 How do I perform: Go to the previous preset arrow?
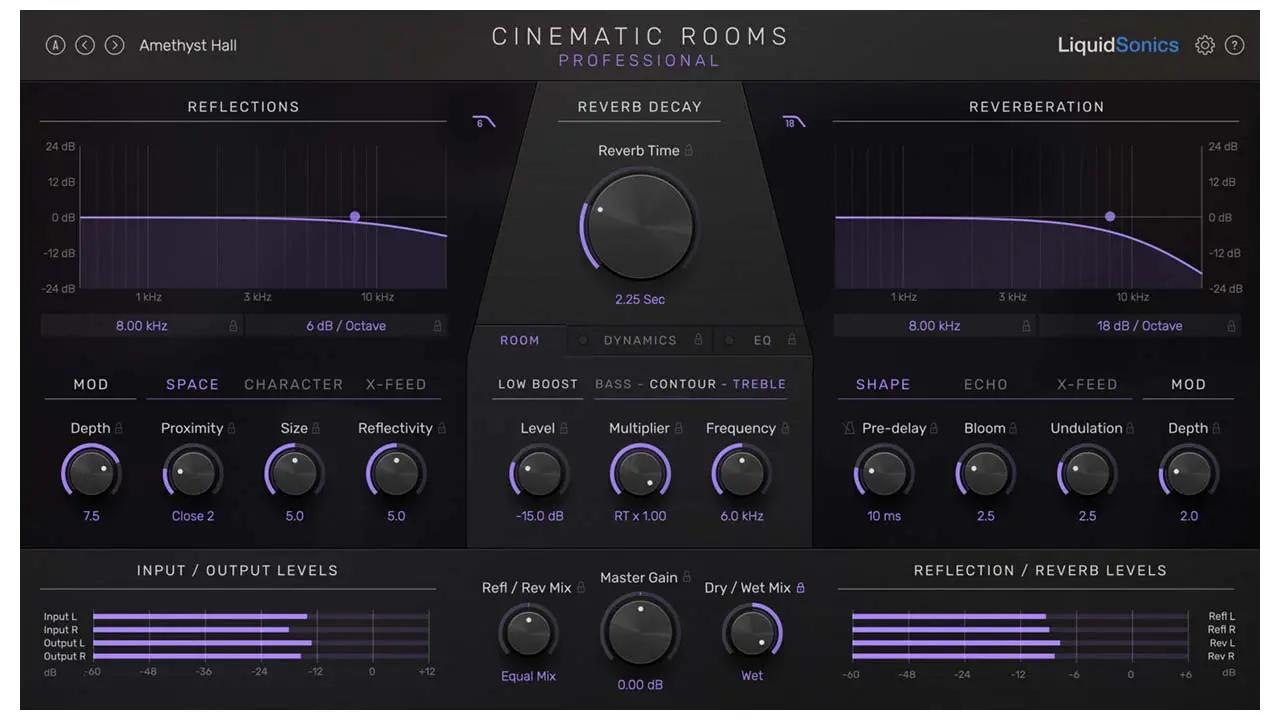85,45
